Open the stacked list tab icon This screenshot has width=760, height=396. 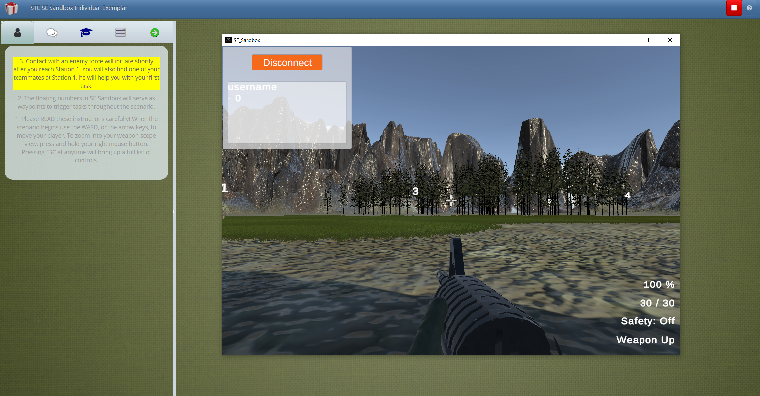(x=120, y=32)
